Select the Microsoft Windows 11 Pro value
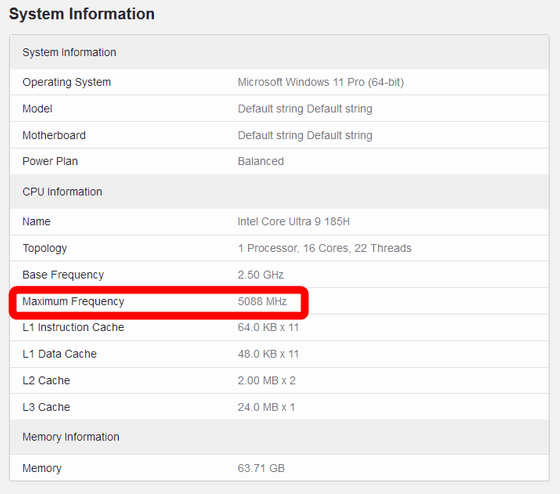The height and width of the screenshot is (494, 560). [x=321, y=82]
